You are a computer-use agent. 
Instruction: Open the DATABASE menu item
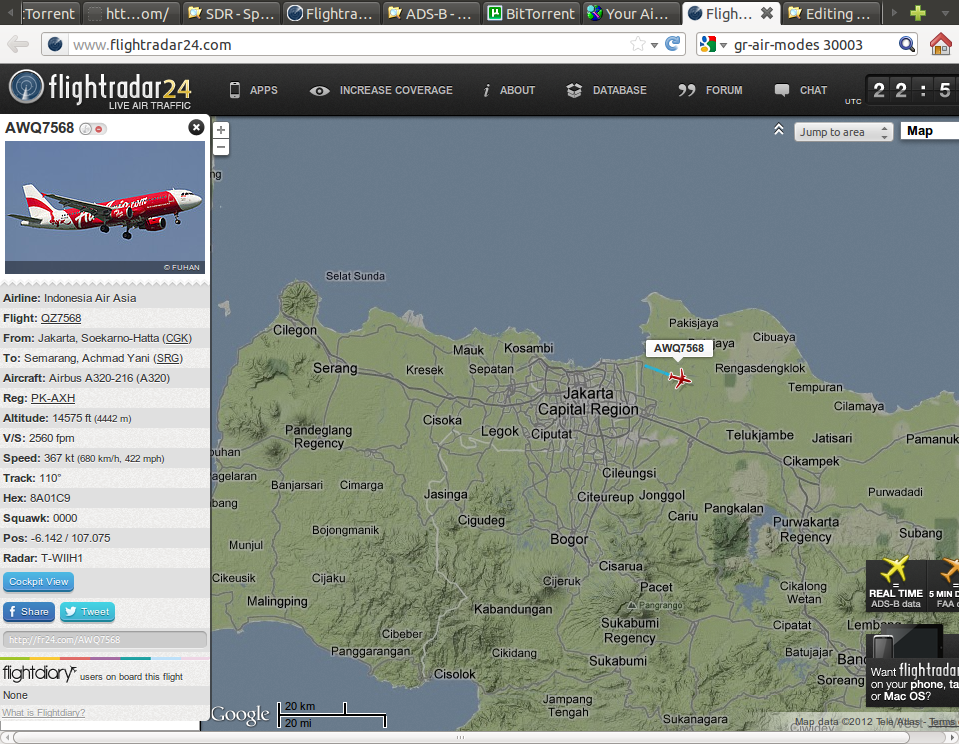click(606, 90)
